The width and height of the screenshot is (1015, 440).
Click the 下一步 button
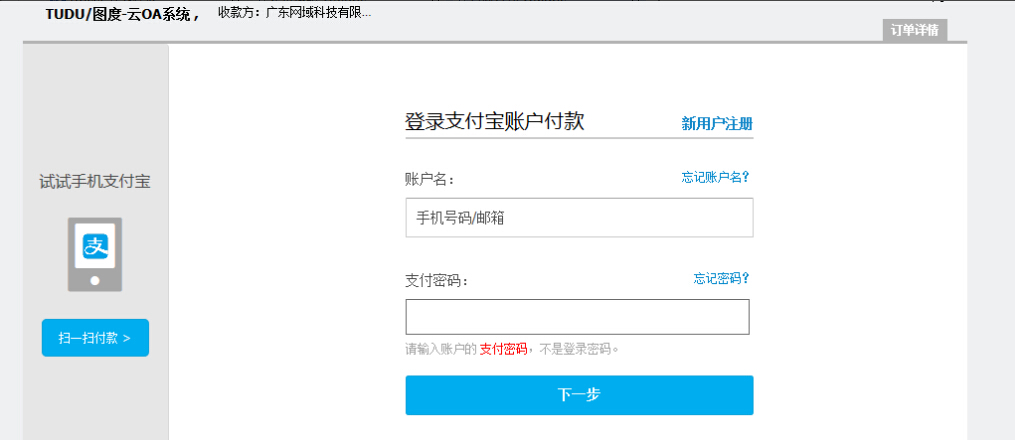click(x=579, y=395)
